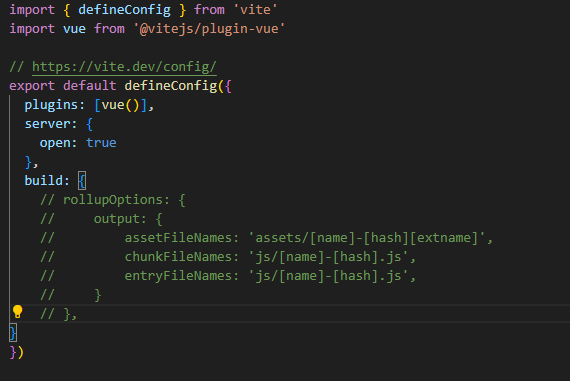Click the yellow lightbulb code action icon
Viewport: 570px width, 381px height.
(x=17, y=312)
